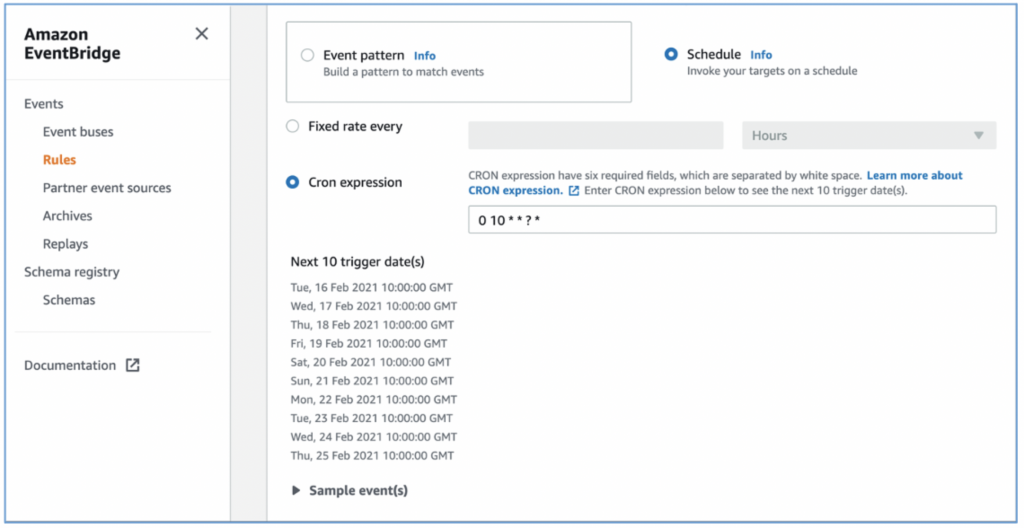Navigate to Archives
The width and height of the screenshot is (1024, 528).
pyautogui.click(x=67, y=216)
